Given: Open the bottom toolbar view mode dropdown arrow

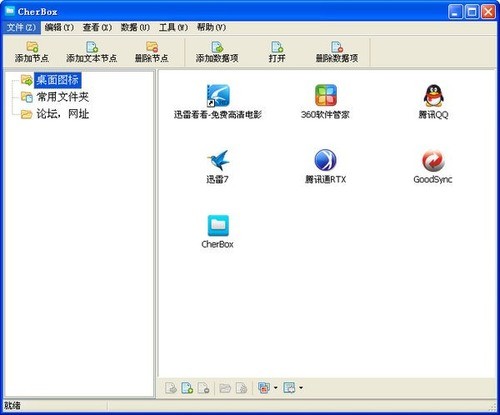Looking at the screenshot, I should click(275, 388).
